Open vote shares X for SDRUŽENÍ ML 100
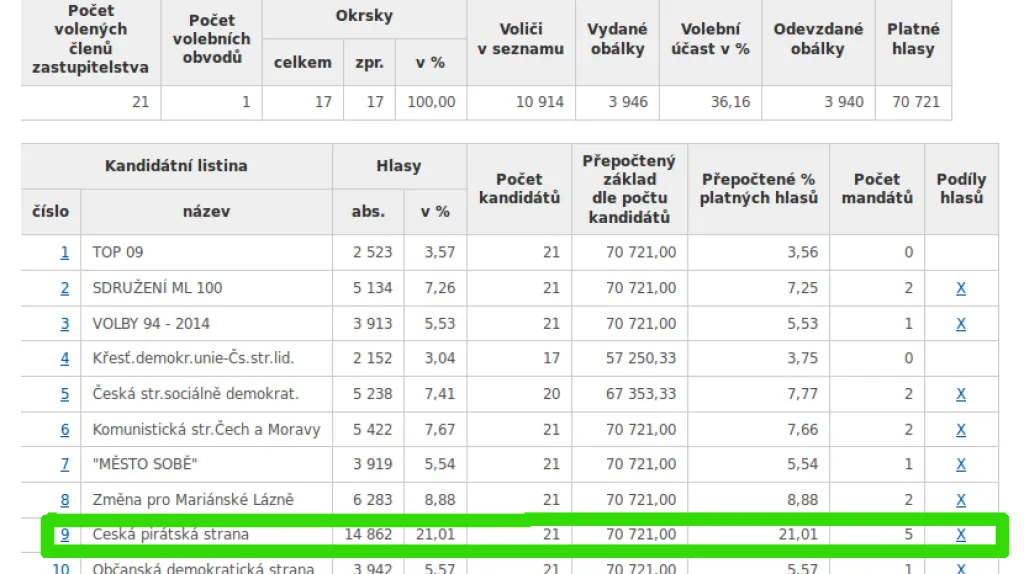The width and height of the screenshot is (1024, 574). click(961, 288)
